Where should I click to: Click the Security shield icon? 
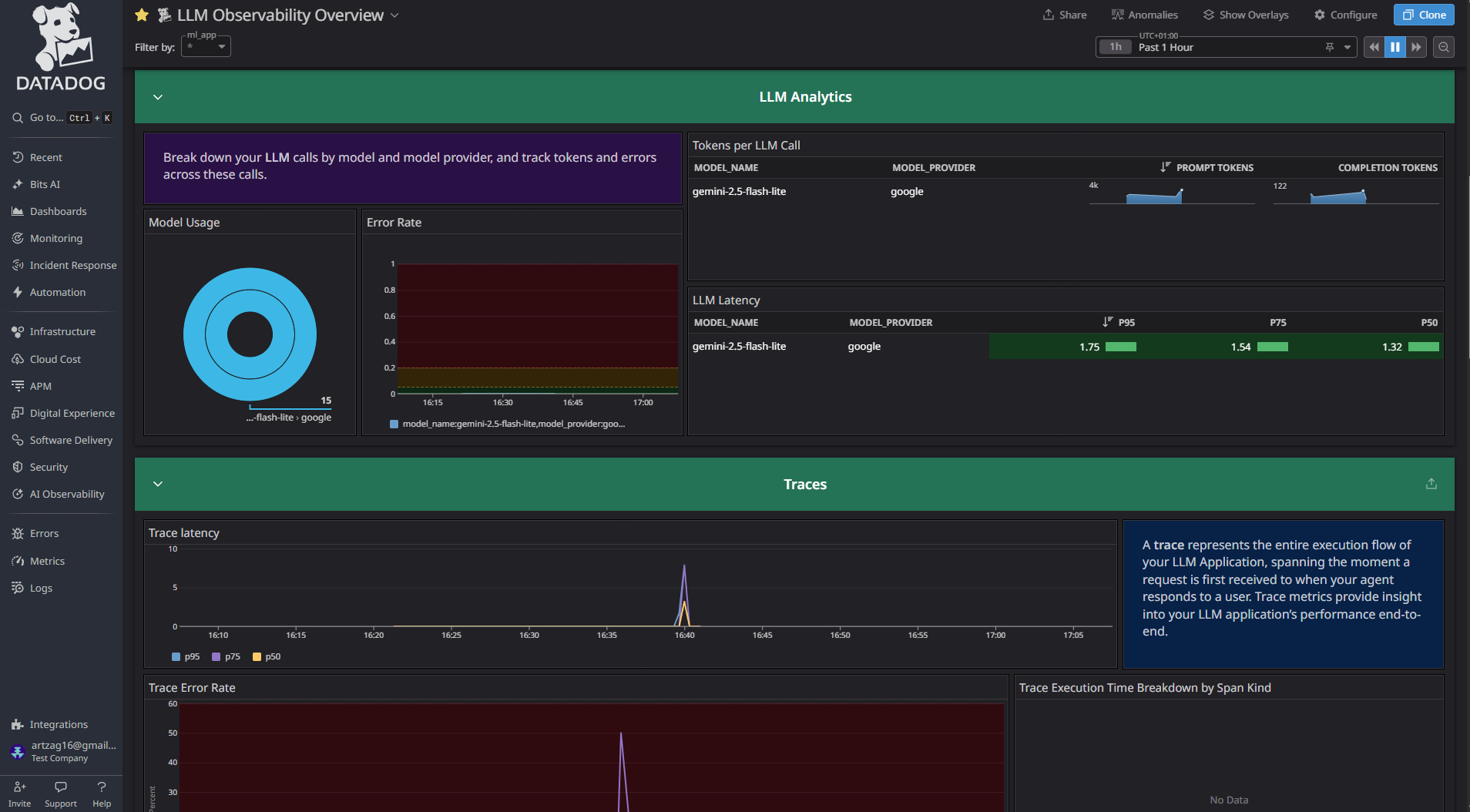tap(18, 467)
